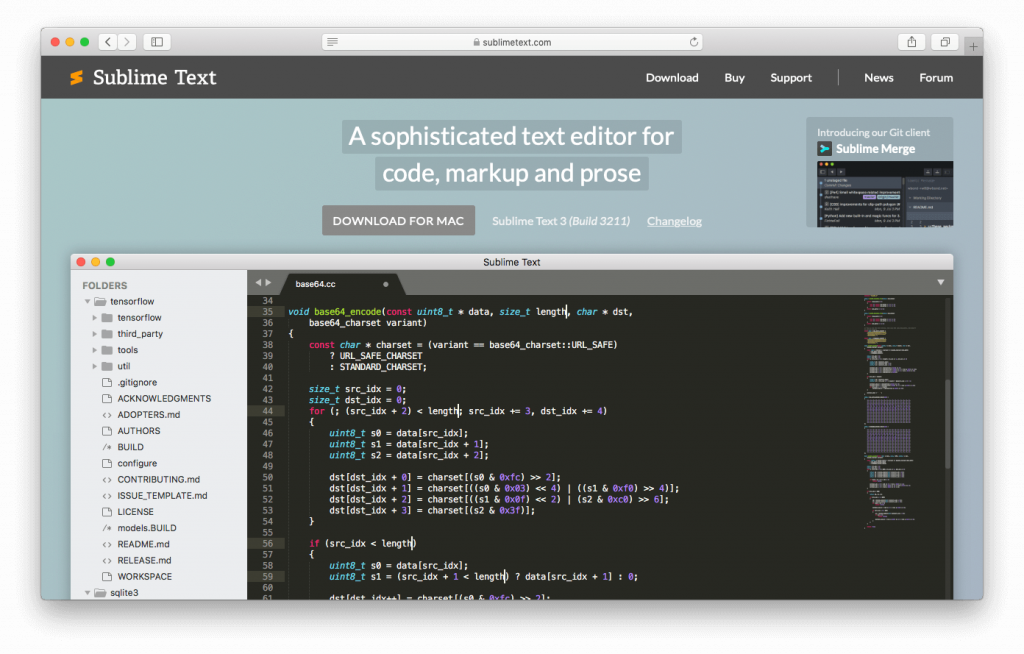Viewport: 1024px width, 654px height.
Task: Open Reader view icon in address bar
Action: (332, 42)
